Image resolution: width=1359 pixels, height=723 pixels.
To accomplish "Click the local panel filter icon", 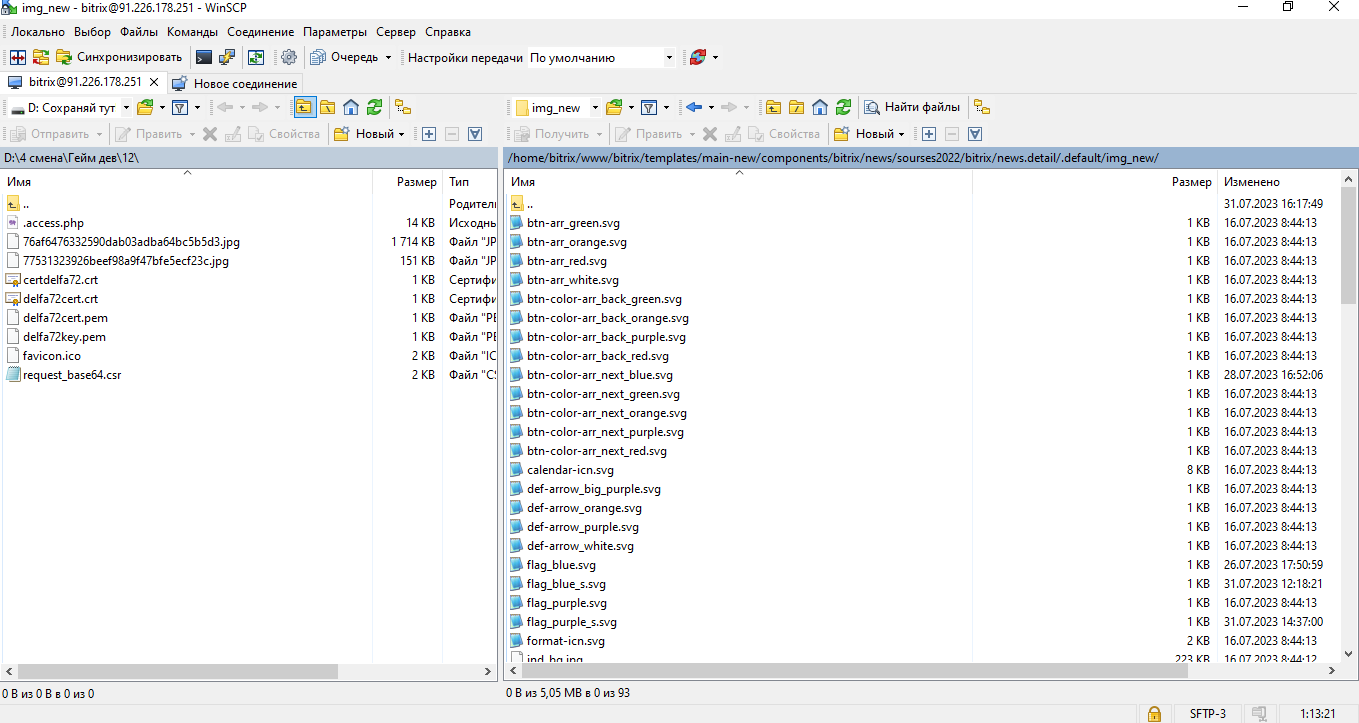I will (180, 107).
